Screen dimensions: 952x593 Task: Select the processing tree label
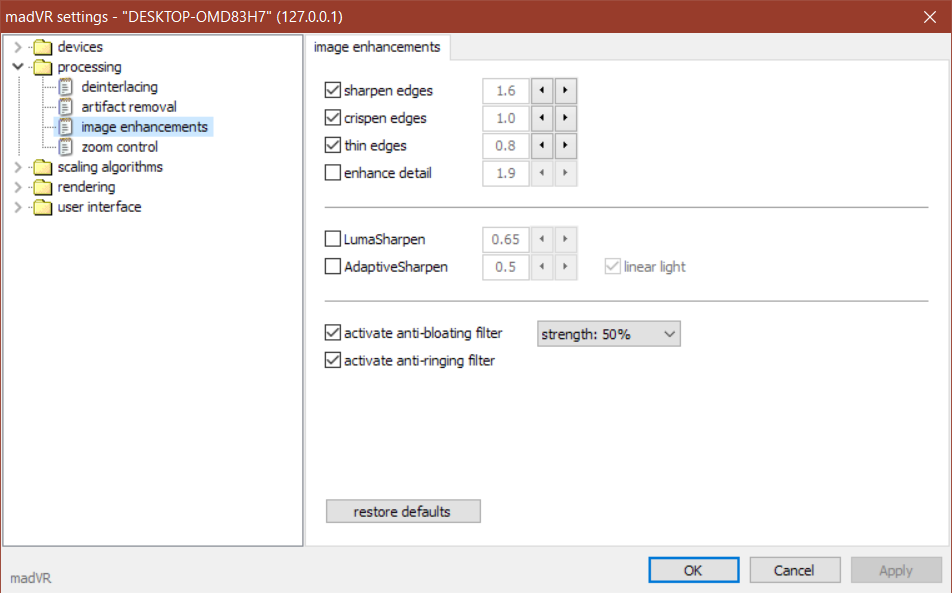coord(89,67)
